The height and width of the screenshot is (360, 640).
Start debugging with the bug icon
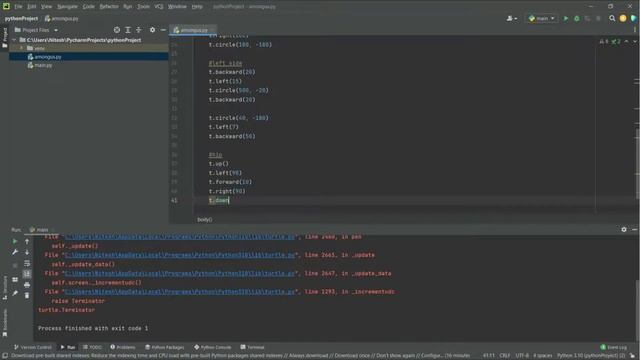(577, 18)
